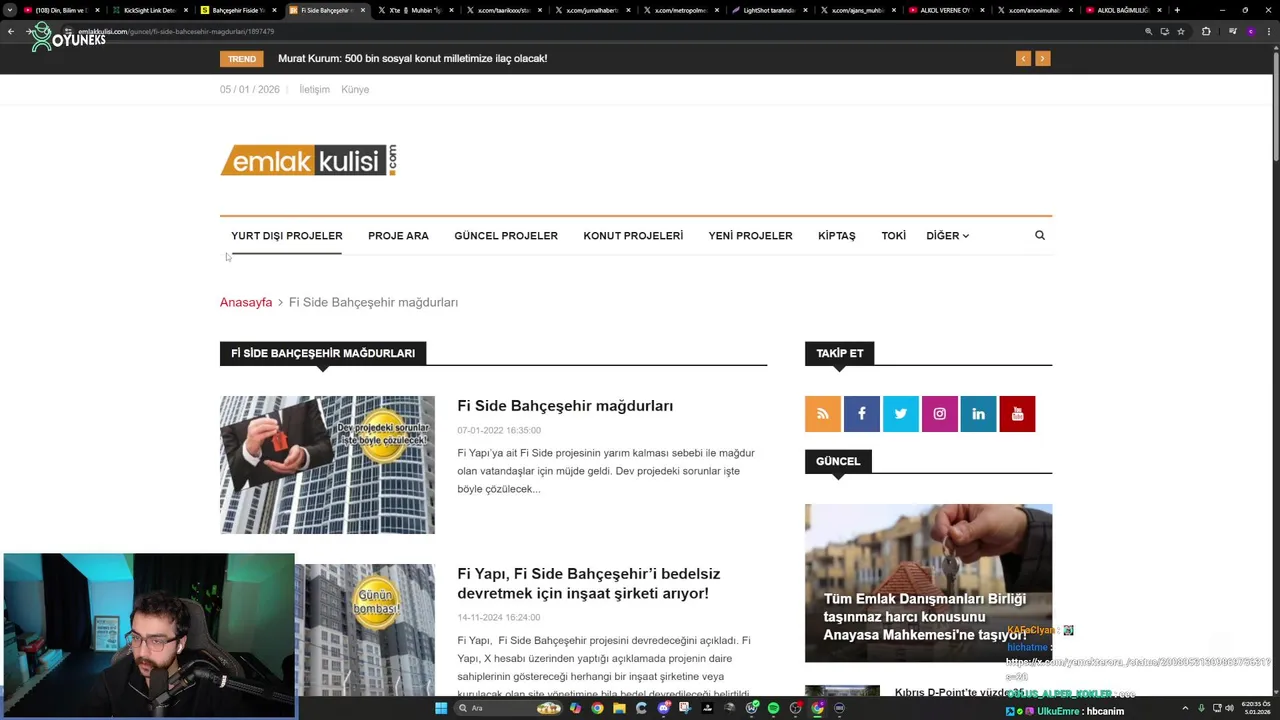The height and width of the screenshot is (720, 1280).
Task: Click the Anasayfa breadcrumb link
Action: [x=246, y=302]
